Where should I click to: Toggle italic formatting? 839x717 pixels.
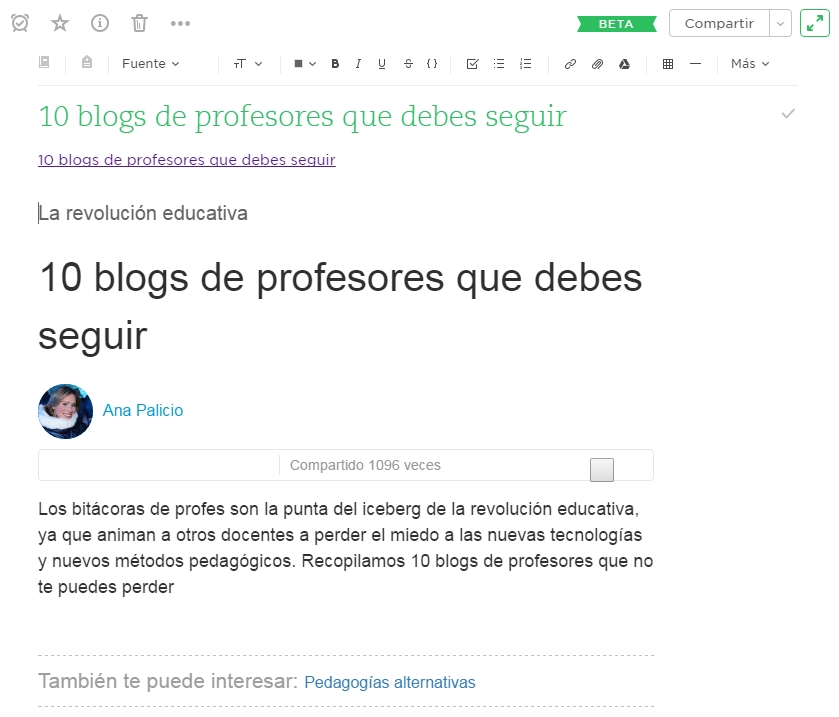click(358, 64)
